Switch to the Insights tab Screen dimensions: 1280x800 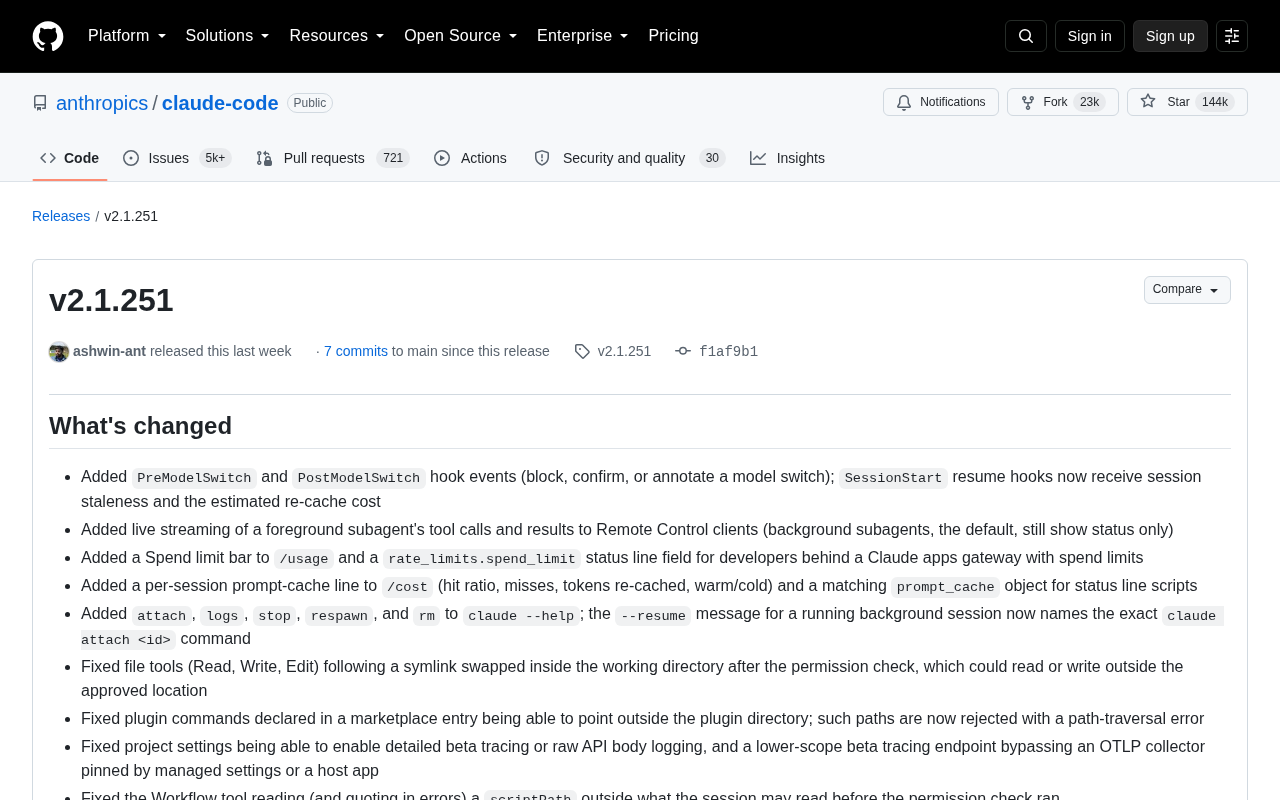[788, 158]
